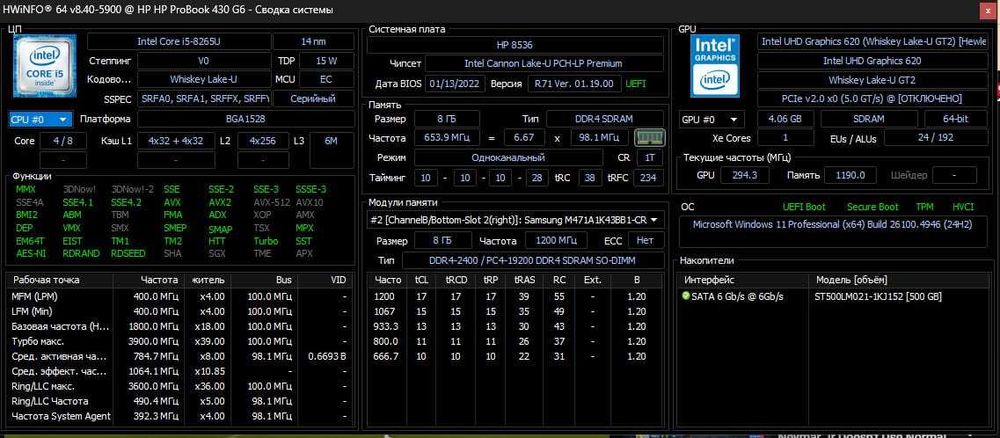Click the R71 Ver. 01.19.00 BIOS version
This screenshot has height=438, width=1000.
[573, 84]
